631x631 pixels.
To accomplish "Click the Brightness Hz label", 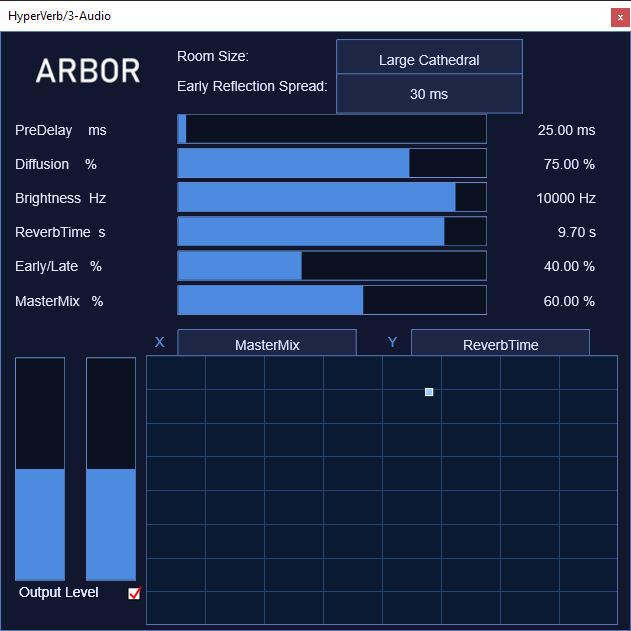I will pyautogui.click(x=61, y=198).
